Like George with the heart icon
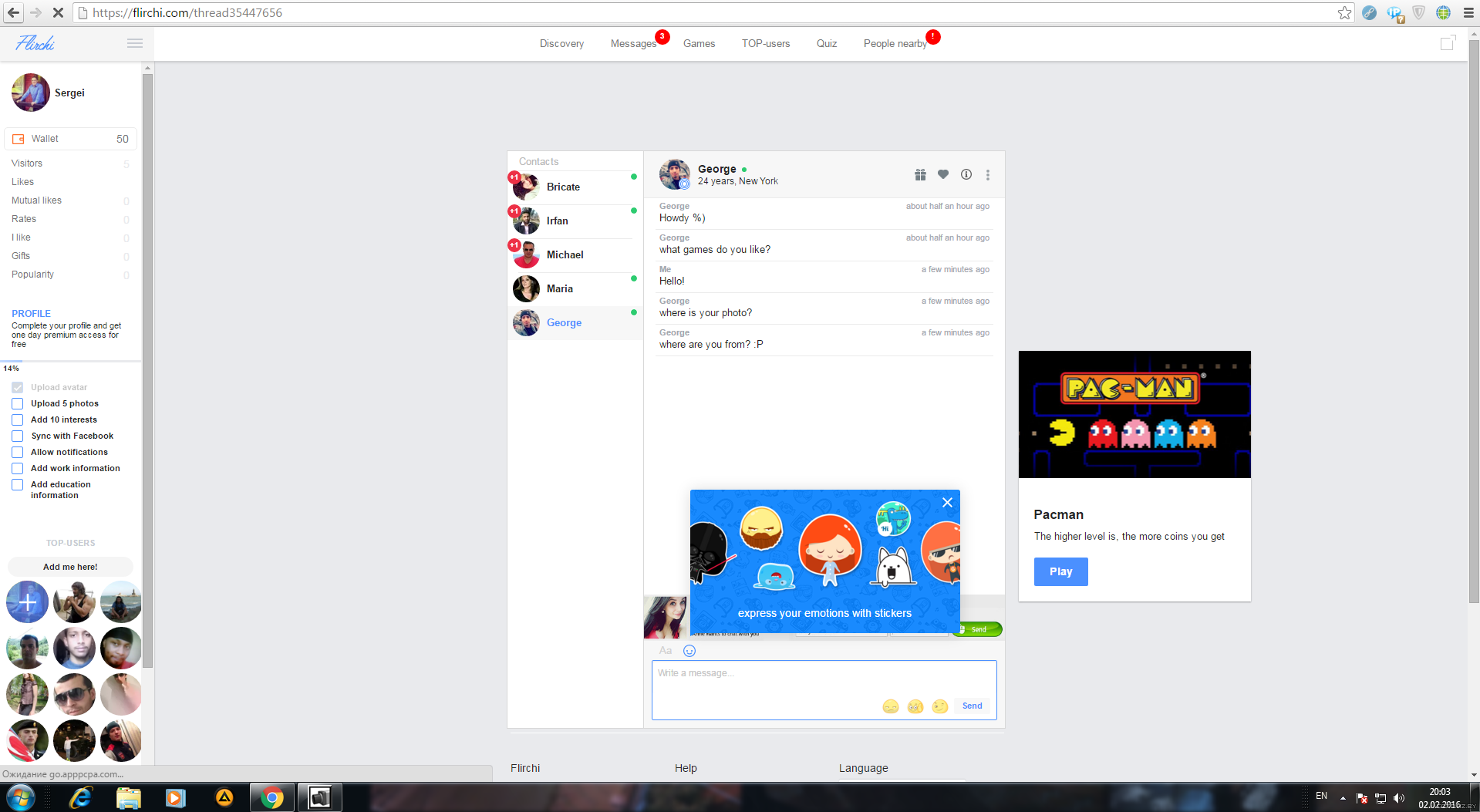Viewport: 1480px width, 812px height. (x=942, y=174)
